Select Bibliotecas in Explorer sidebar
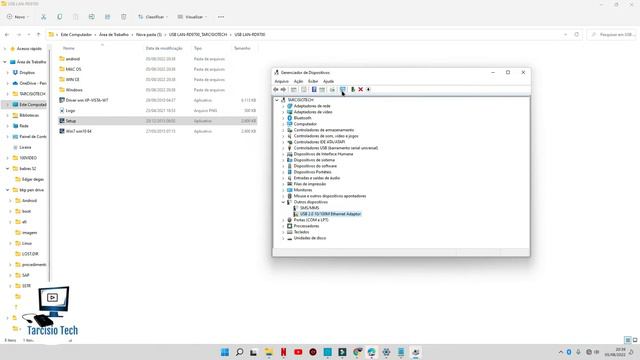This screenshot has height=360, width=640. pyautogui.click(x=29, y=116)
